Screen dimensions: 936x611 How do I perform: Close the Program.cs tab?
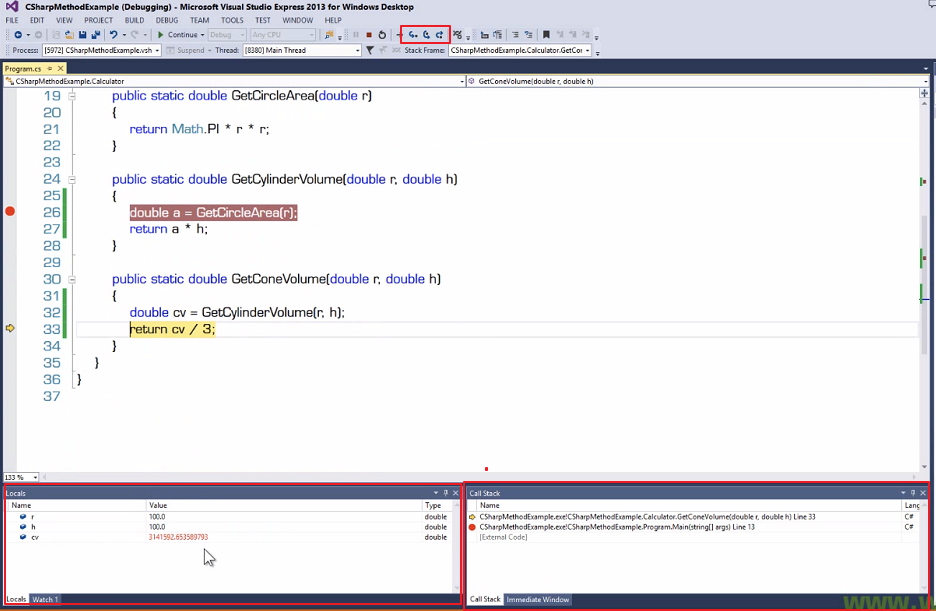click(x=60, y=69)
